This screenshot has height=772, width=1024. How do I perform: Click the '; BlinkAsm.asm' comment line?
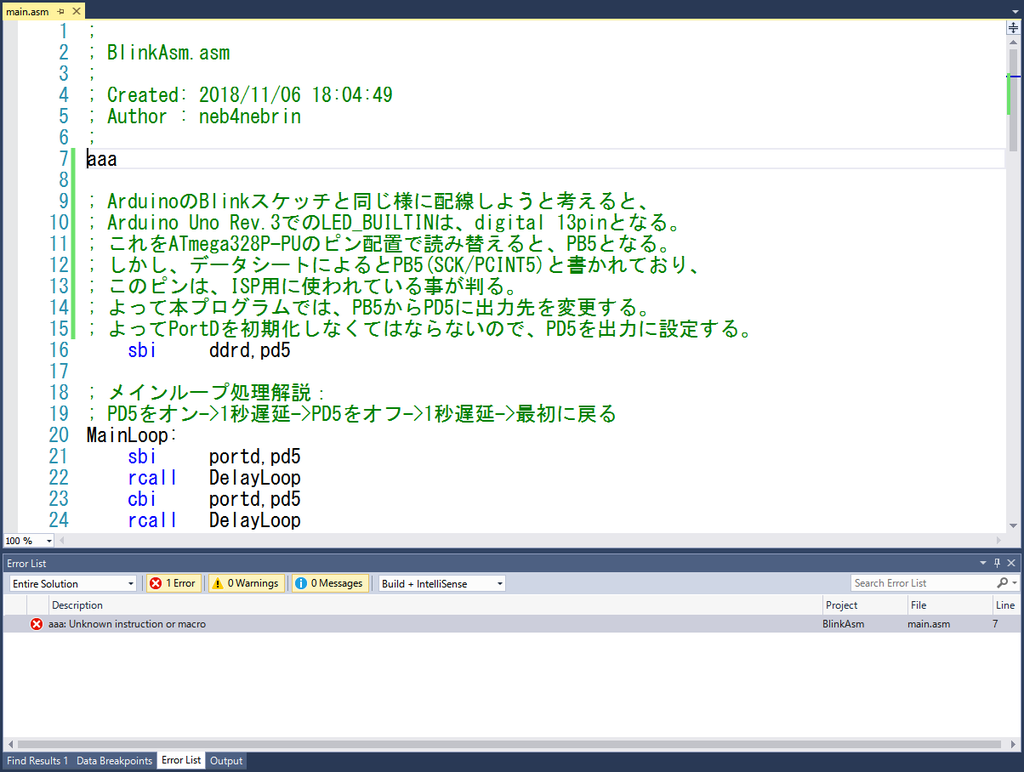(159, 53)
